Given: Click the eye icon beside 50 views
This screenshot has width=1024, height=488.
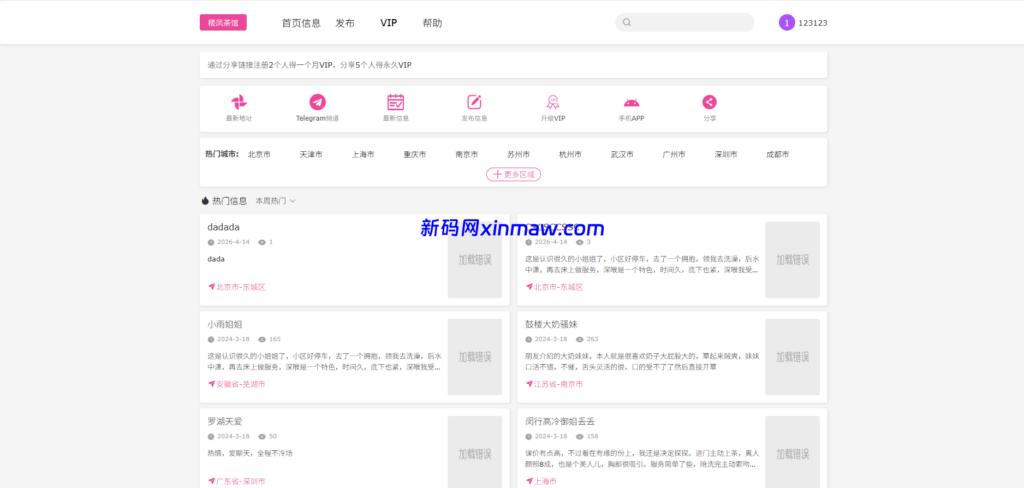Looking at the screenshot, I should (262, 436).
